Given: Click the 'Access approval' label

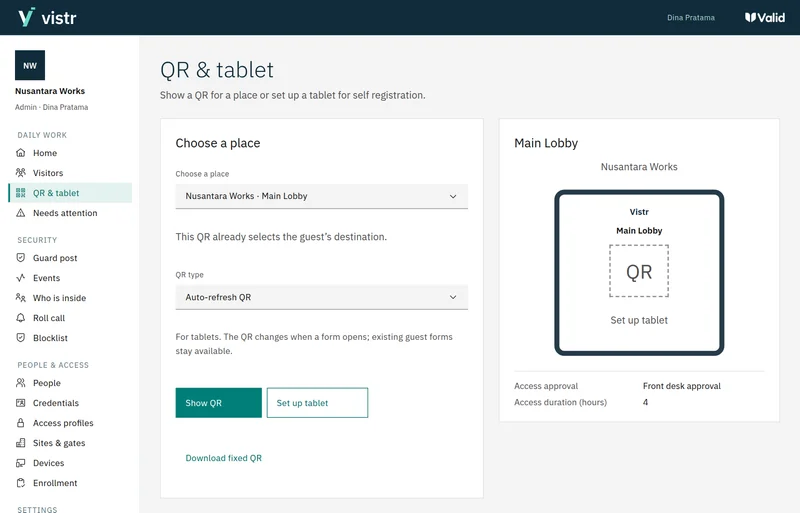Looking at the screenshot, I should point(546,386).
